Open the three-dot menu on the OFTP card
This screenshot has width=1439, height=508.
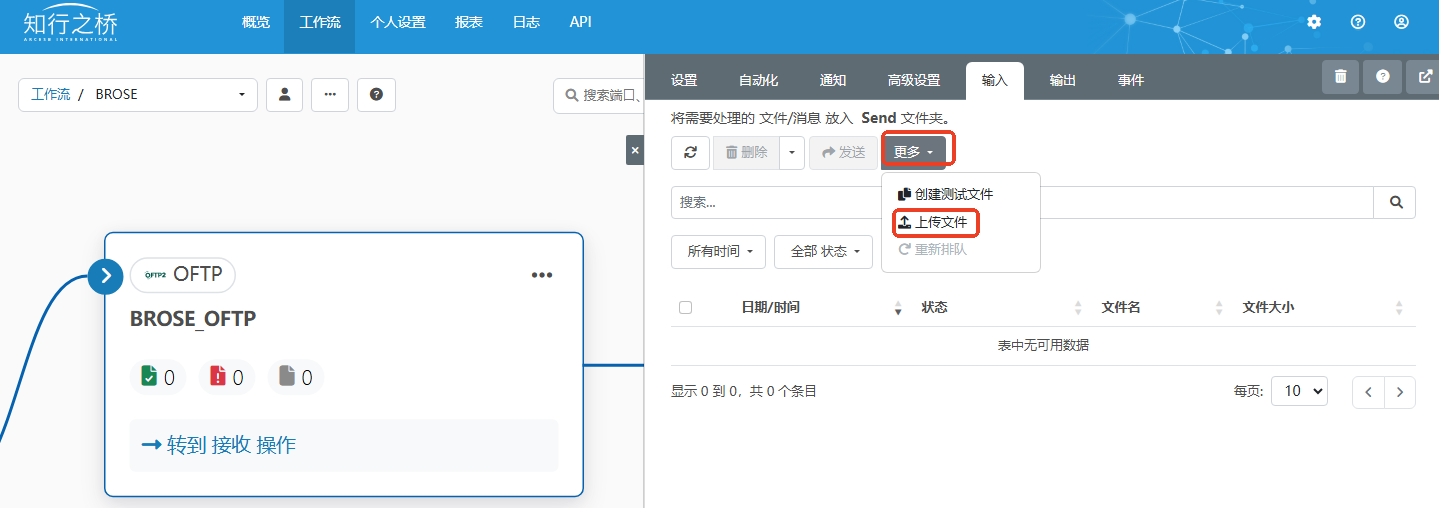point(541,275)
